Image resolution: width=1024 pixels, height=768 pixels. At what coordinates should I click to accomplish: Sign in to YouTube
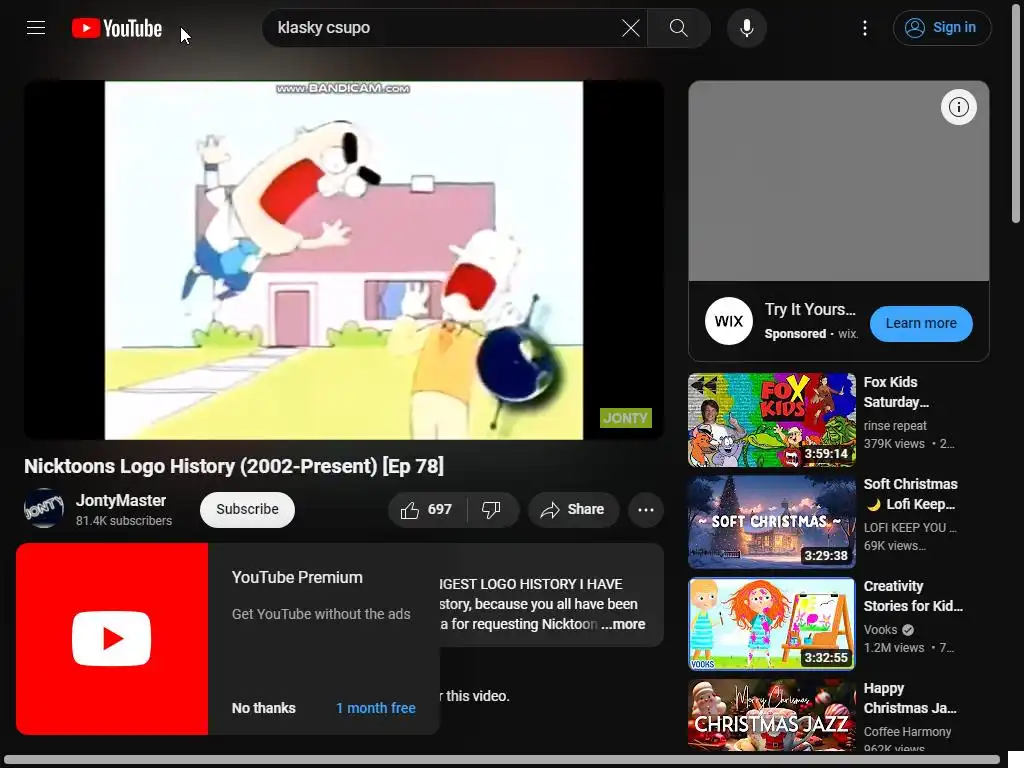(x=942, y=28)
